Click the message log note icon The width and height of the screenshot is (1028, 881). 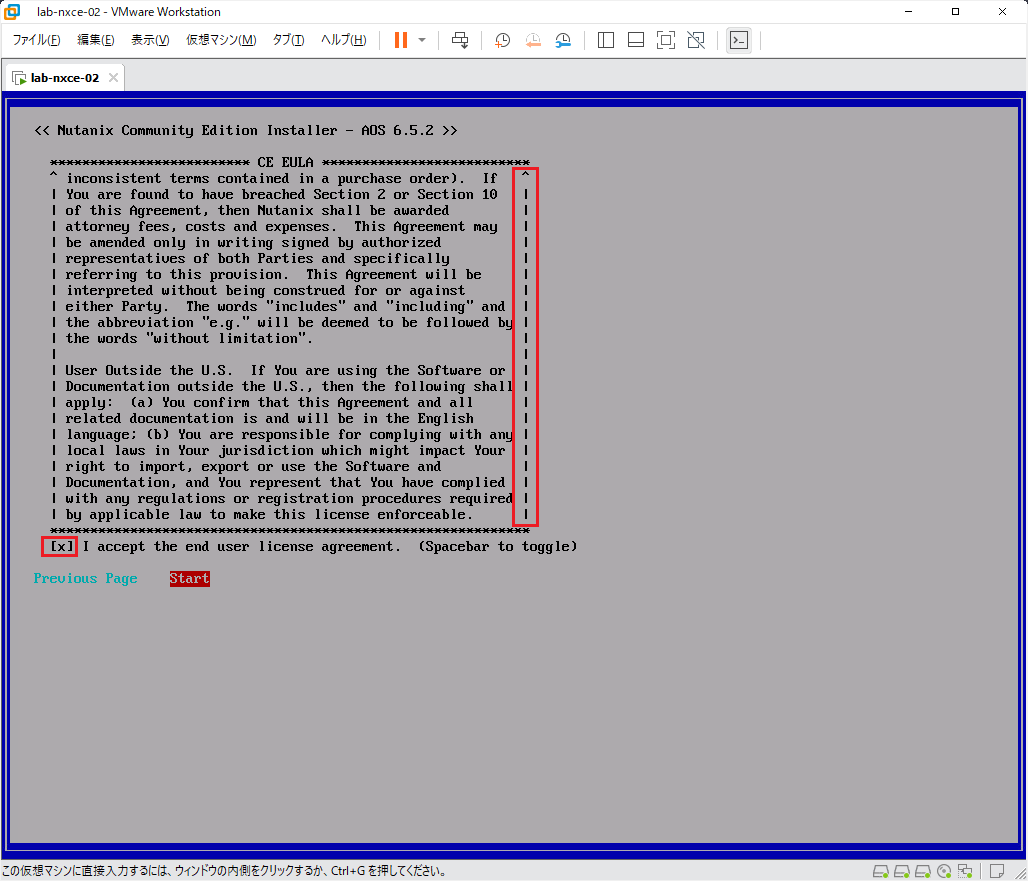coord(997,871)
